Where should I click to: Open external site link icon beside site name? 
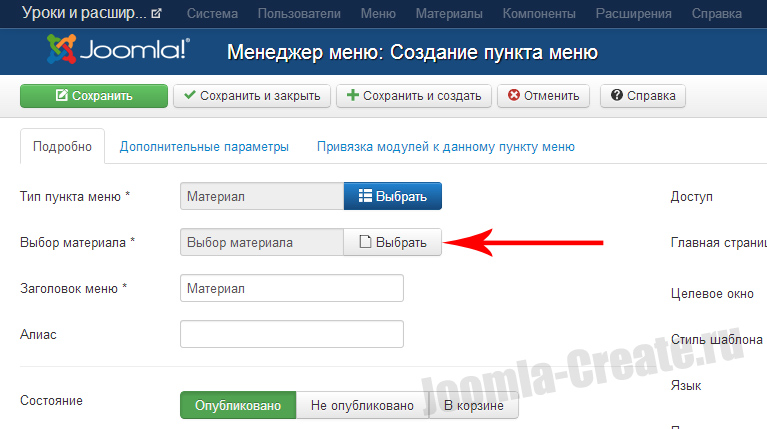pyautogui.click(x=156, y=14)
